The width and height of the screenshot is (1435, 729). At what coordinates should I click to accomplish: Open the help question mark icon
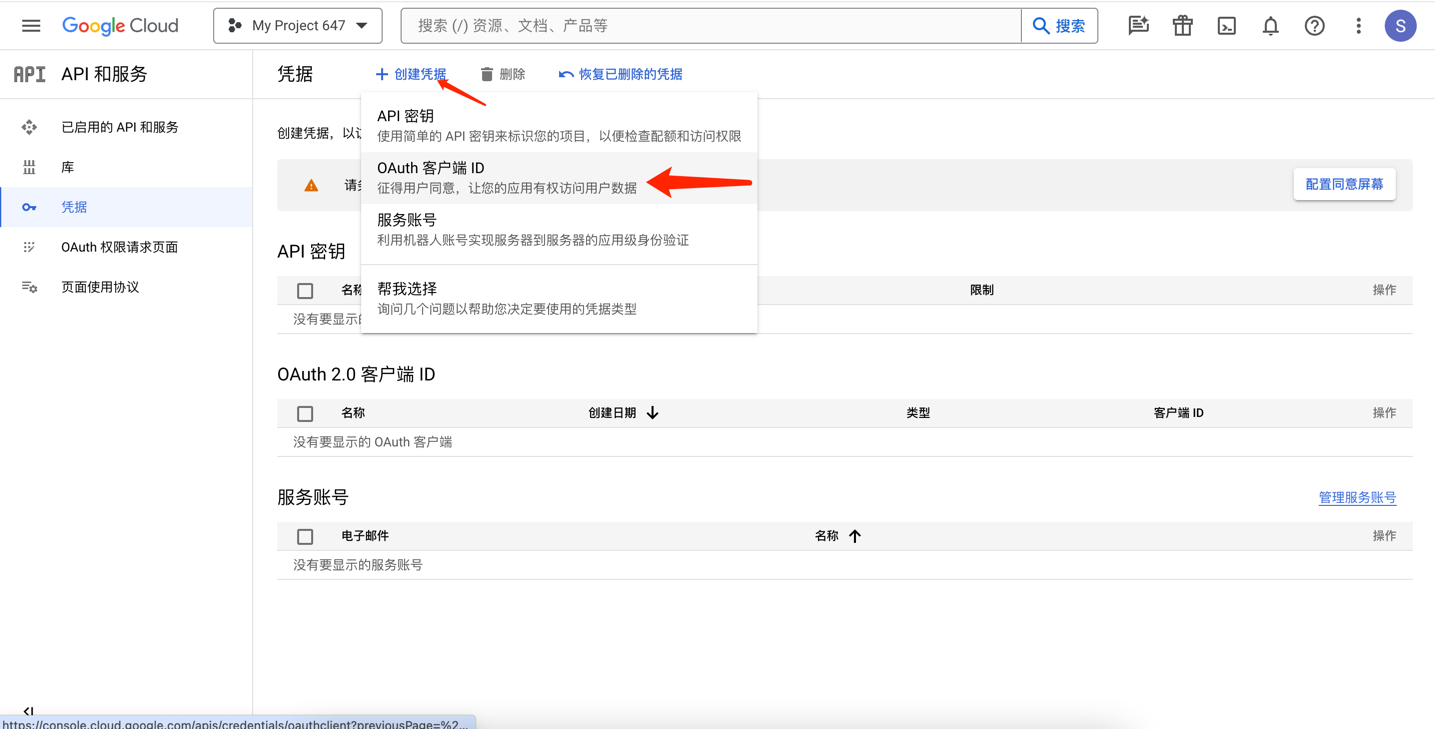[1314, 26]
